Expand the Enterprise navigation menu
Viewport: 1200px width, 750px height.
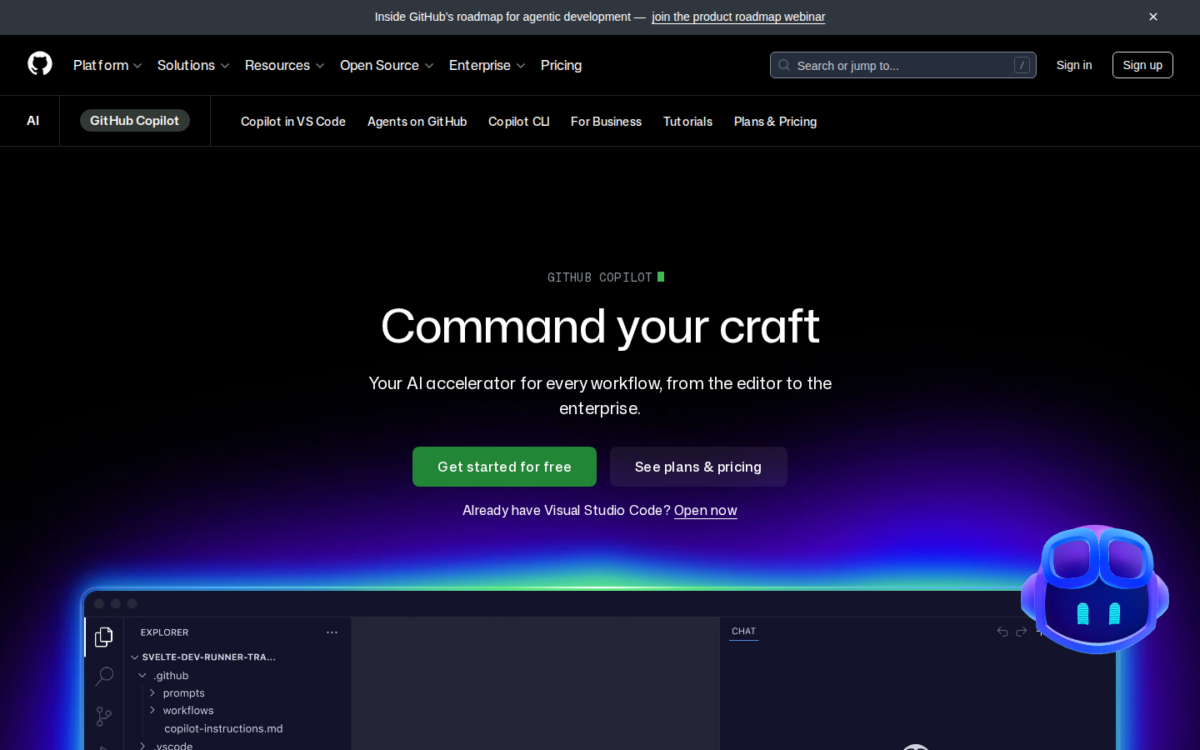486,65
